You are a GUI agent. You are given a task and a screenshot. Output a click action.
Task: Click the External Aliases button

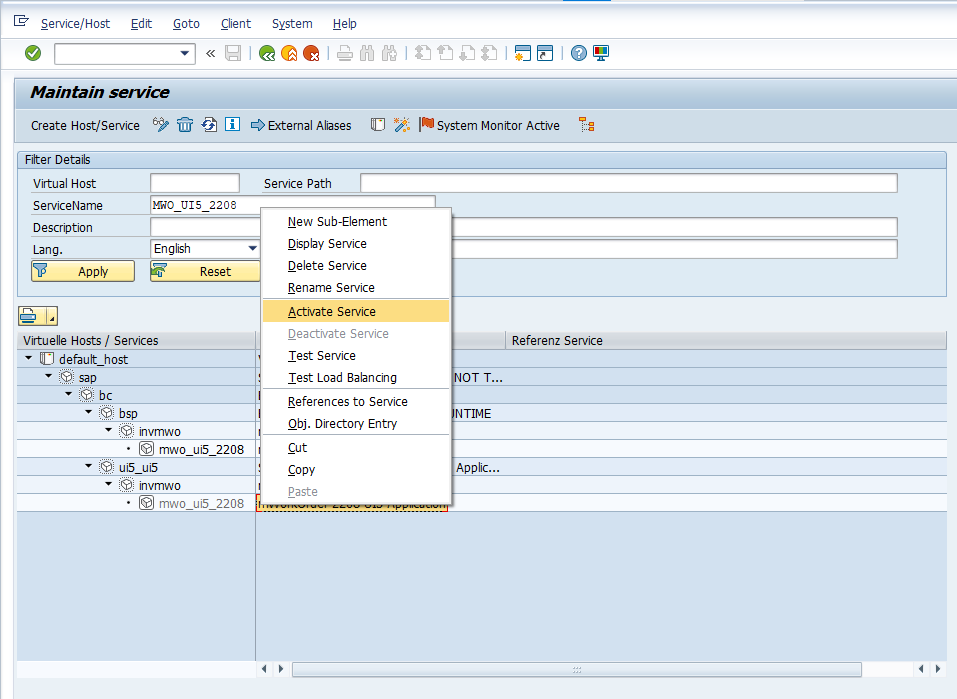[301, 125]
